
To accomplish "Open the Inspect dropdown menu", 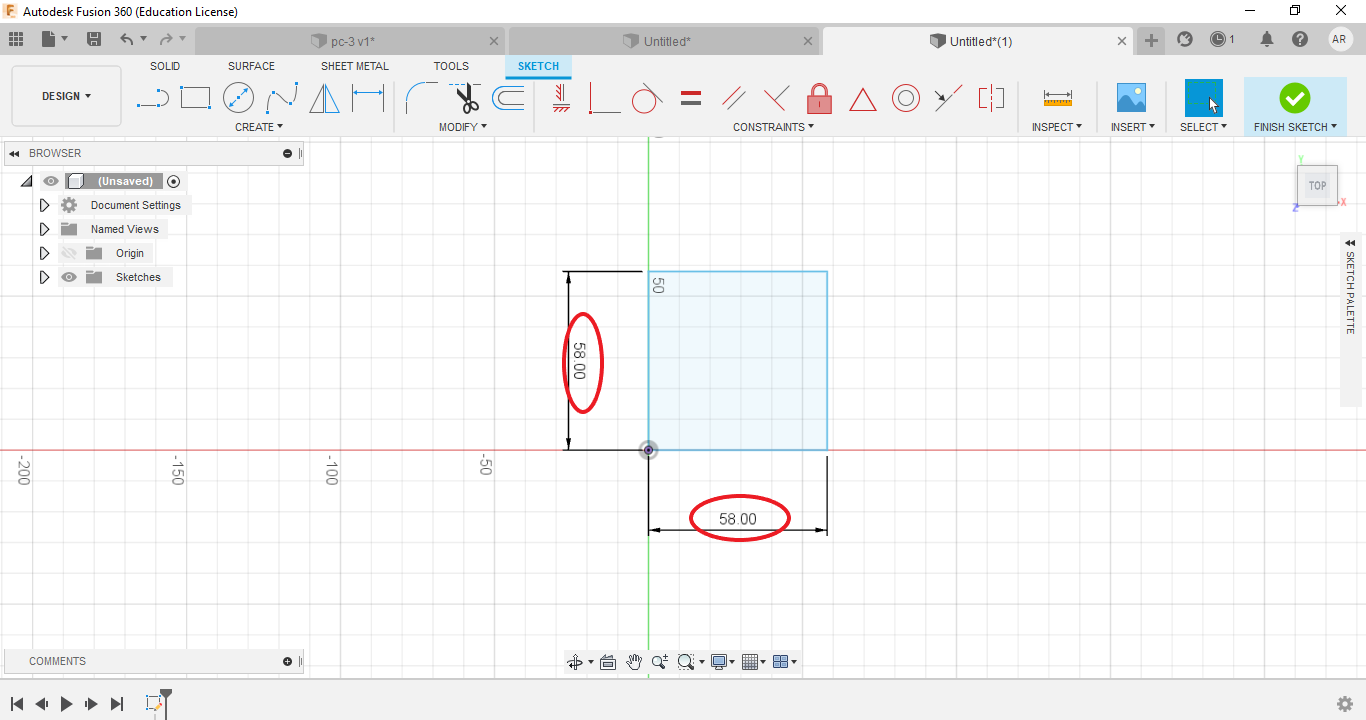I will click(1057, 127).
